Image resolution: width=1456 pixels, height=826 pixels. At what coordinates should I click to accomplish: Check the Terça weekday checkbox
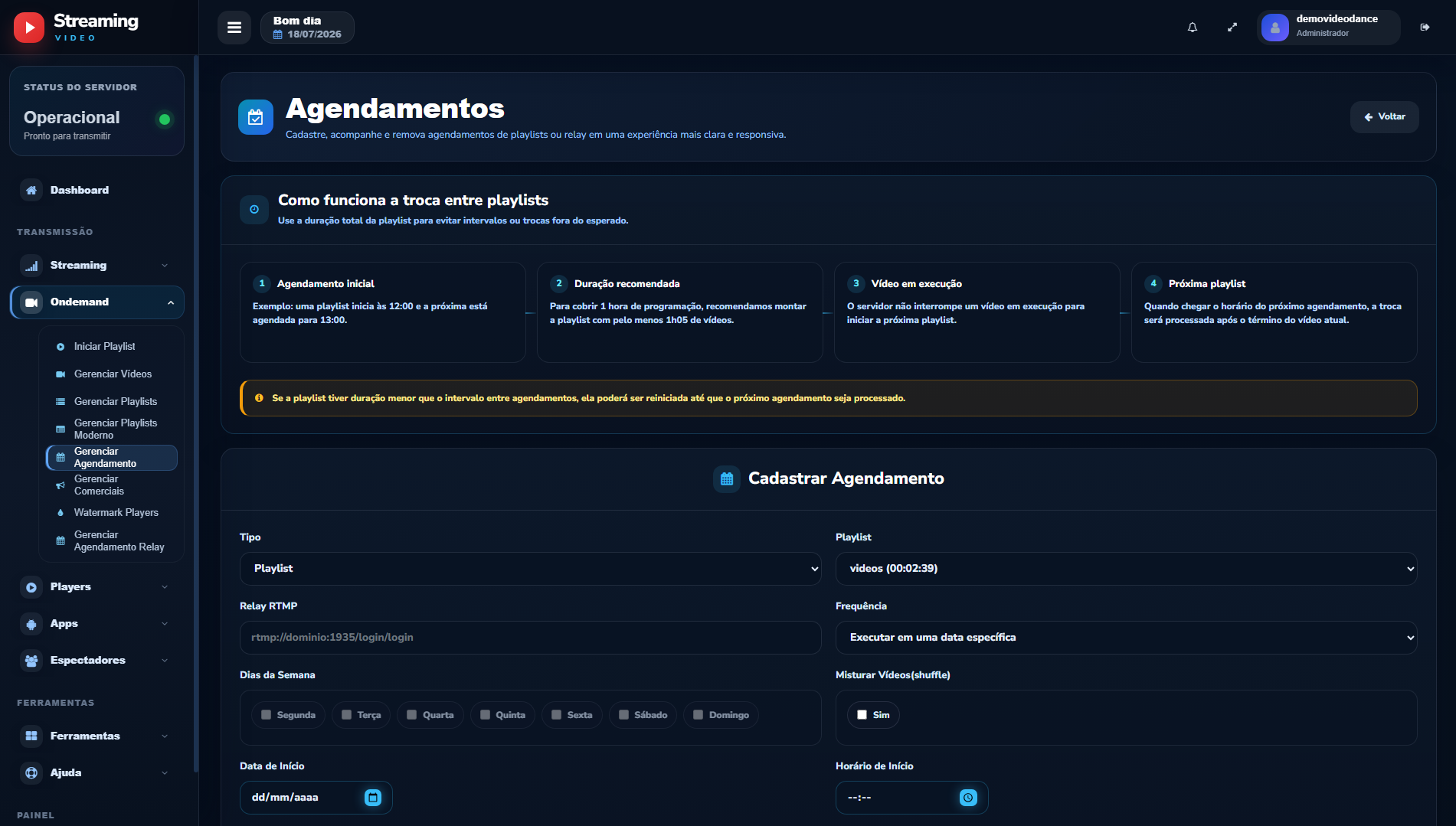pyautogui.click(x=347, y=715)
